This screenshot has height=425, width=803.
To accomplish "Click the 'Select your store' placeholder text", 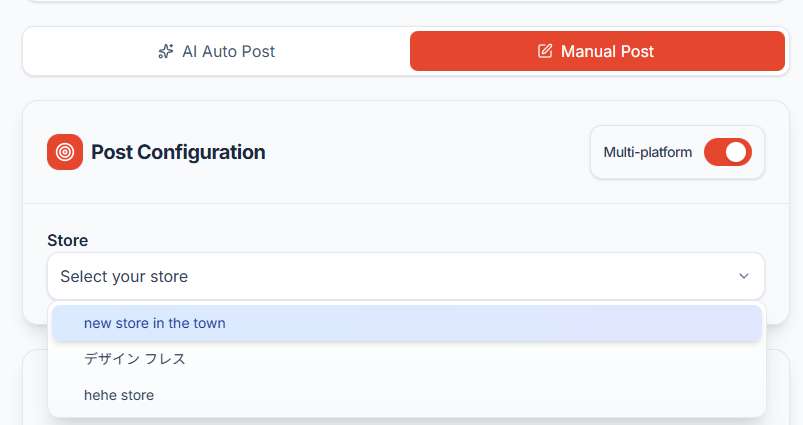I will [x=124, y=276].
